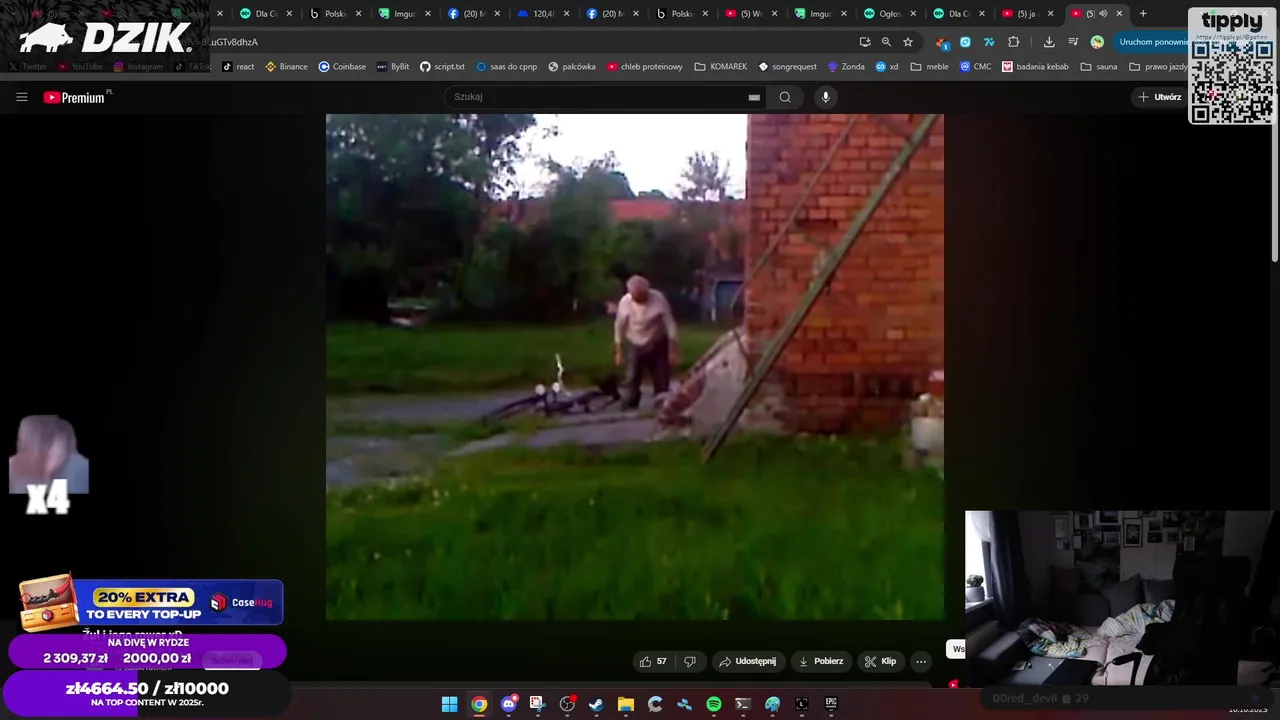1280x720 pixels.
Task: Open the ByBit bookmark
Action: click(393, 67)
